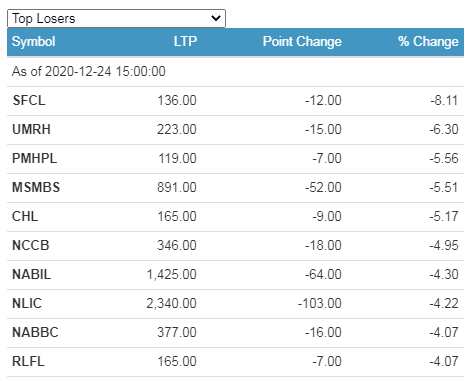
Task: Click NLIC's point change -103.00
Action: pyautogui.click(x=320, y=303)
